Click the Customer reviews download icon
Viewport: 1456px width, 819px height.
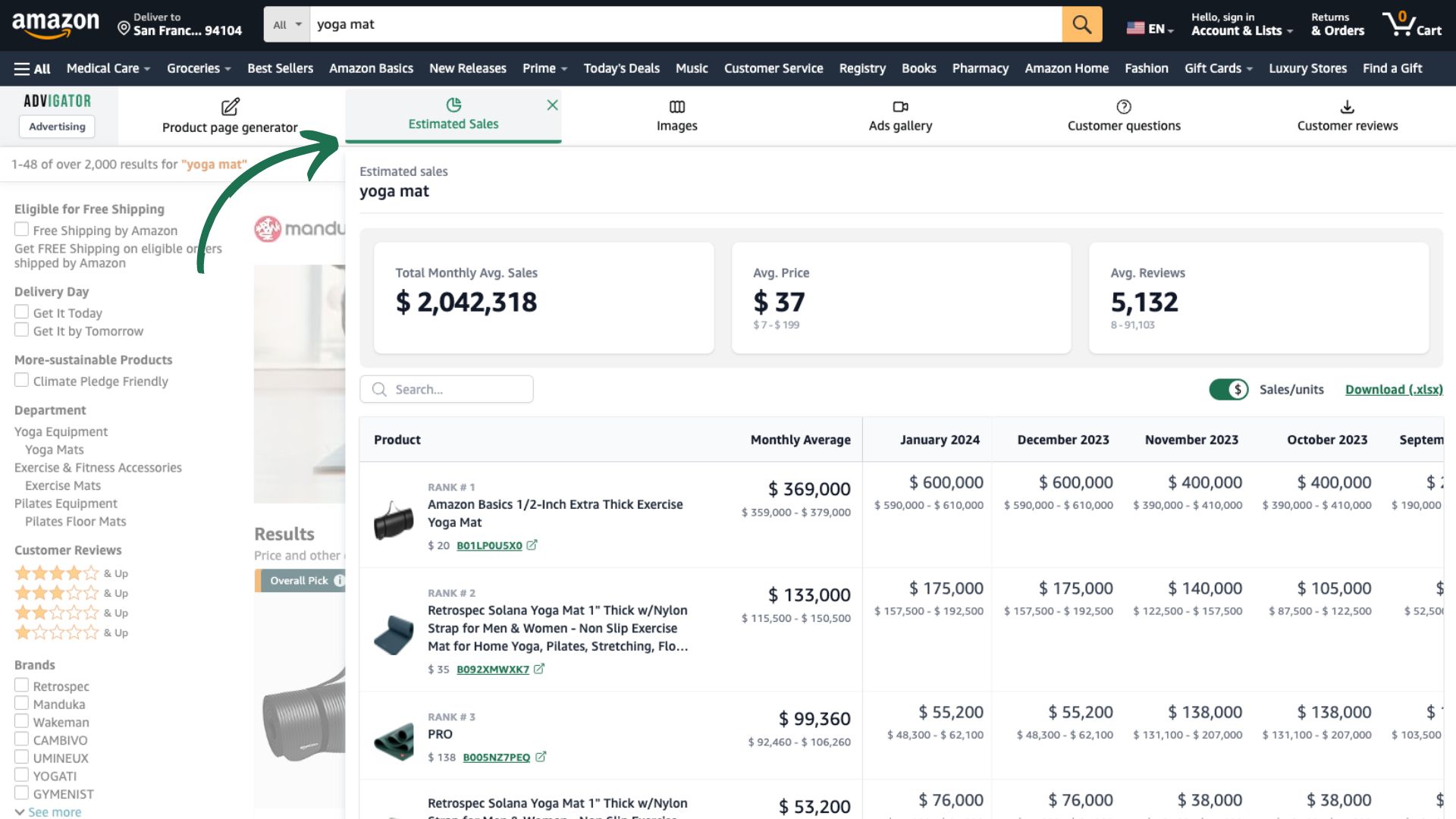tap(1348, 107)
